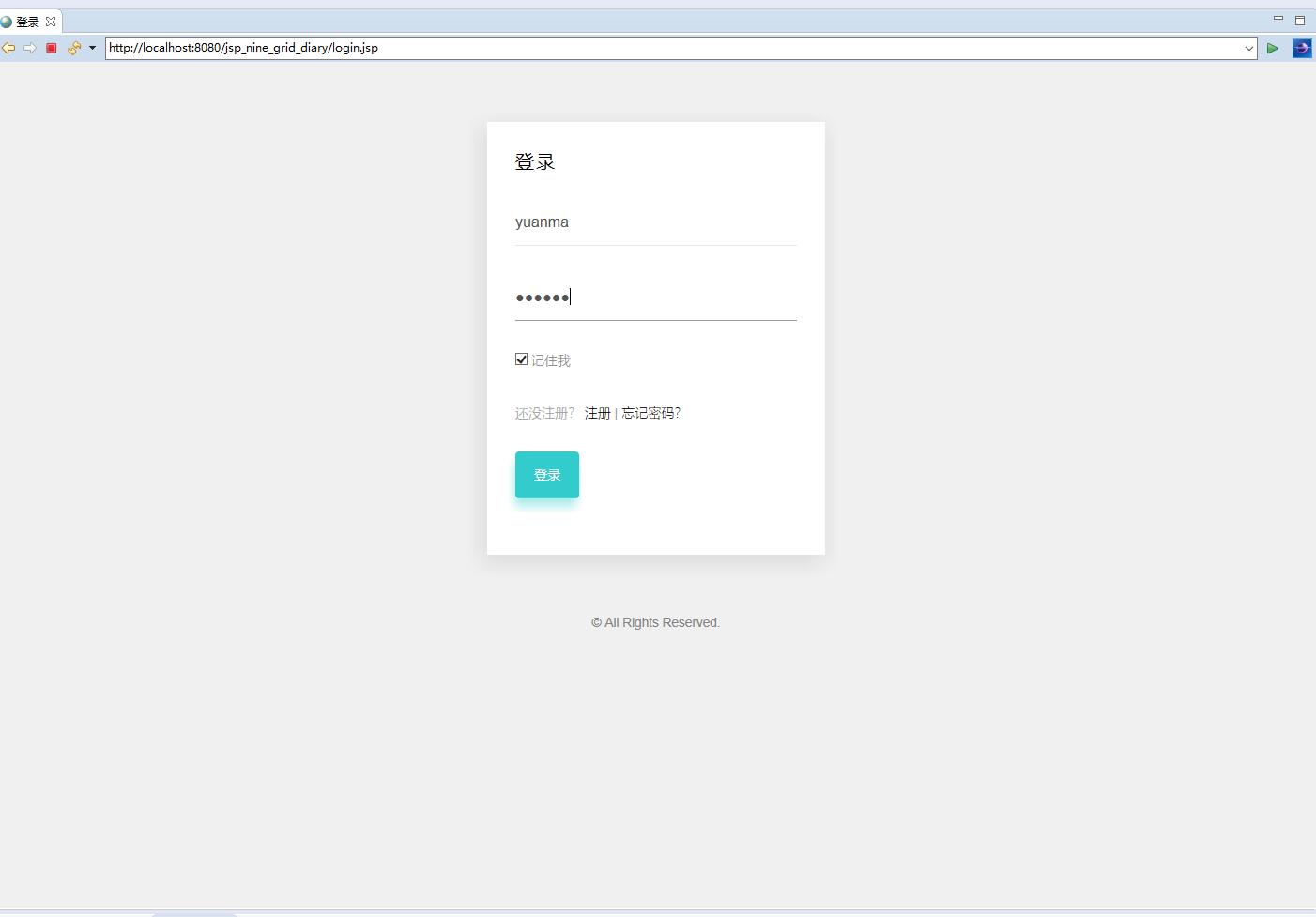Expand the URL address bar history dropdown
1316x917 pixels.
tap(1248, 48)
